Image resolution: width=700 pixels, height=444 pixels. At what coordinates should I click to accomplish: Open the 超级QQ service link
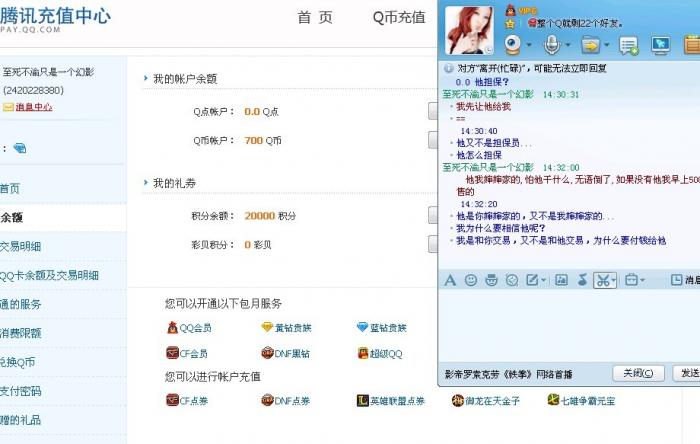point(380,354)
